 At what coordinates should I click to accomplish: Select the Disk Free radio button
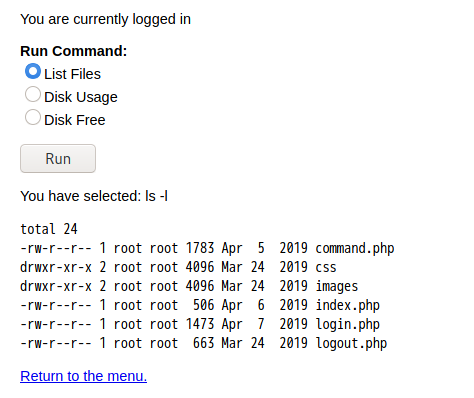click(33, 117)
